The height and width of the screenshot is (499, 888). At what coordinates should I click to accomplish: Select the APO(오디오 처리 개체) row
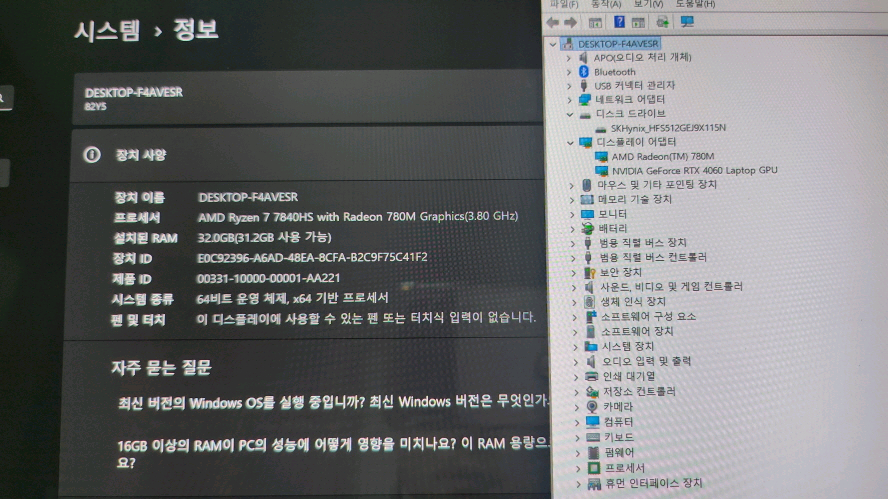[642, 57]
